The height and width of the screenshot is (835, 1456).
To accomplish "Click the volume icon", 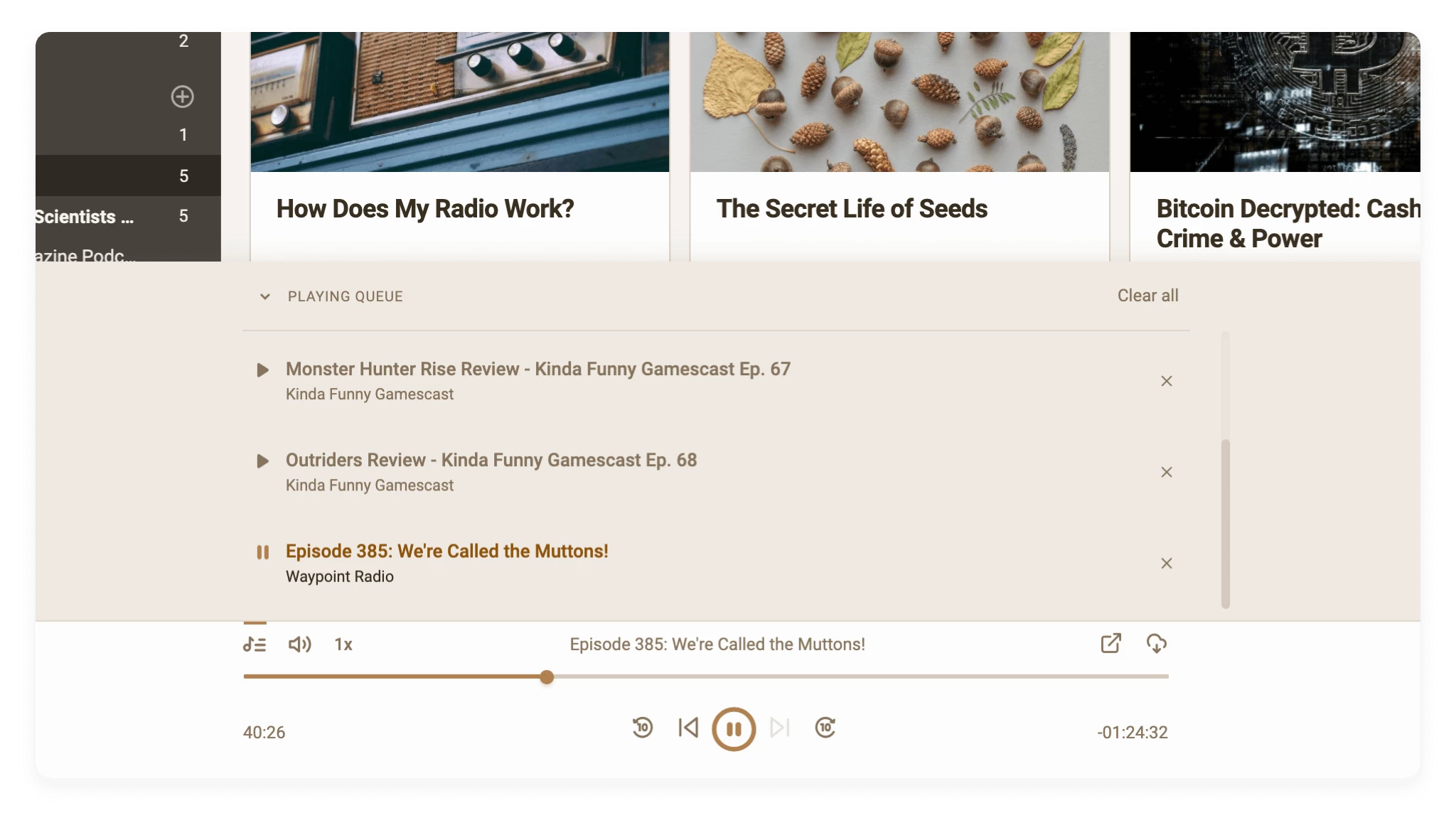I will [x=299, y=644].
